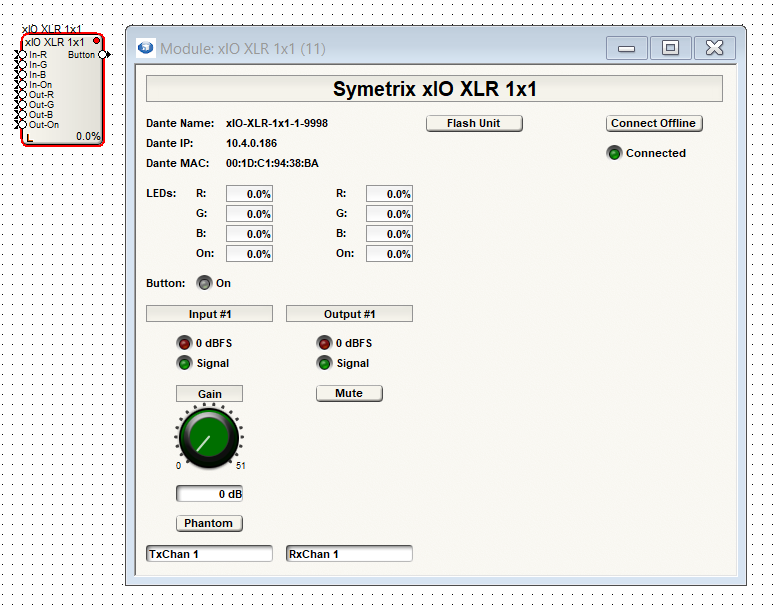Click the Flash Unit button
Image resolution: width=773 pixels, height=612 pixels.
pos(474,123)
